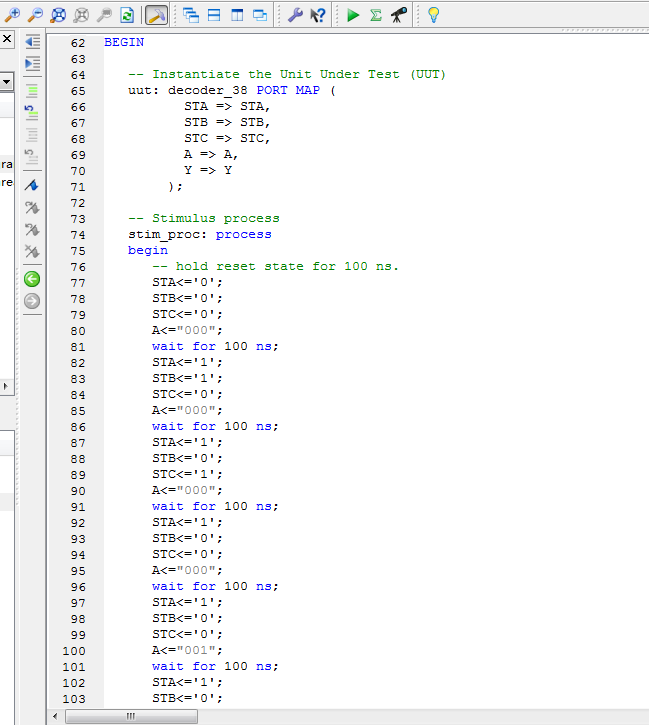Open the telescope view icon
Screen dimensions: 649x725
(x=398, y=15)
